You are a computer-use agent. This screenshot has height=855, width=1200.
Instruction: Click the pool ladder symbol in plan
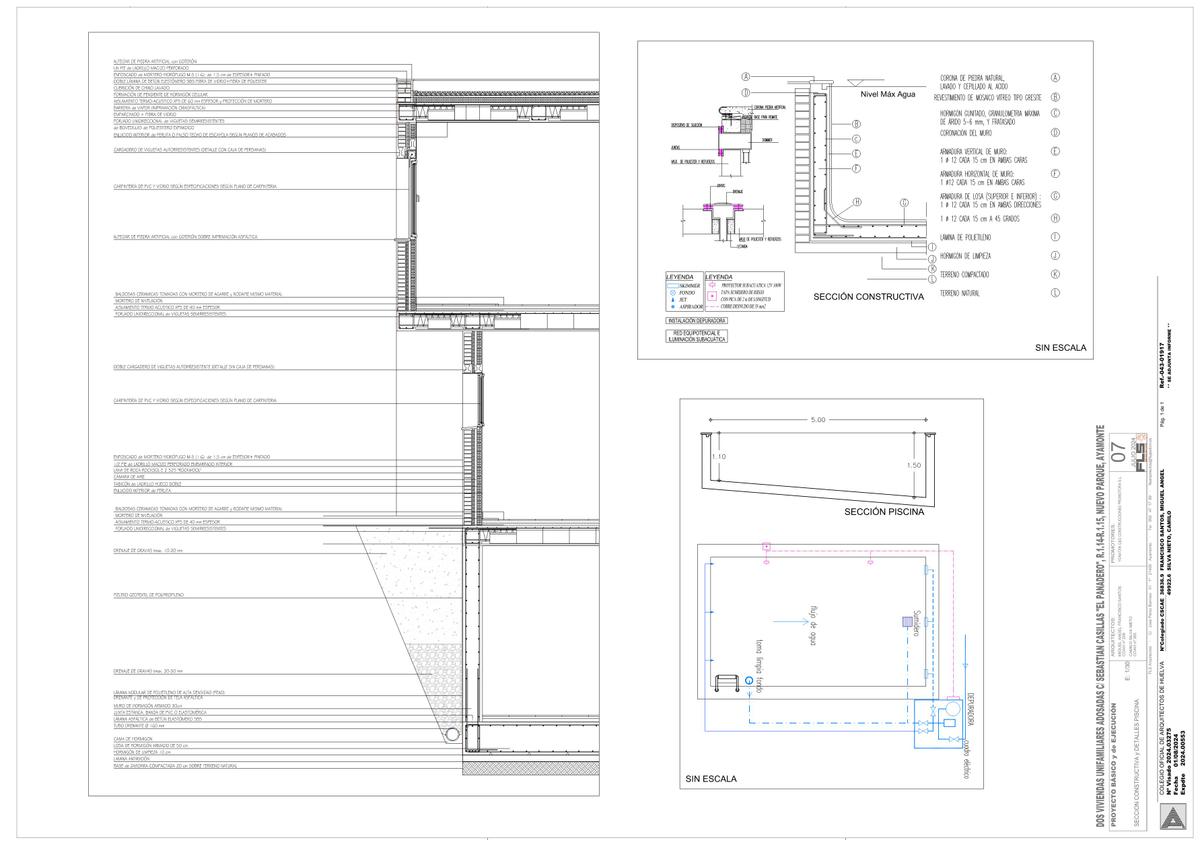tap(725, 684)
